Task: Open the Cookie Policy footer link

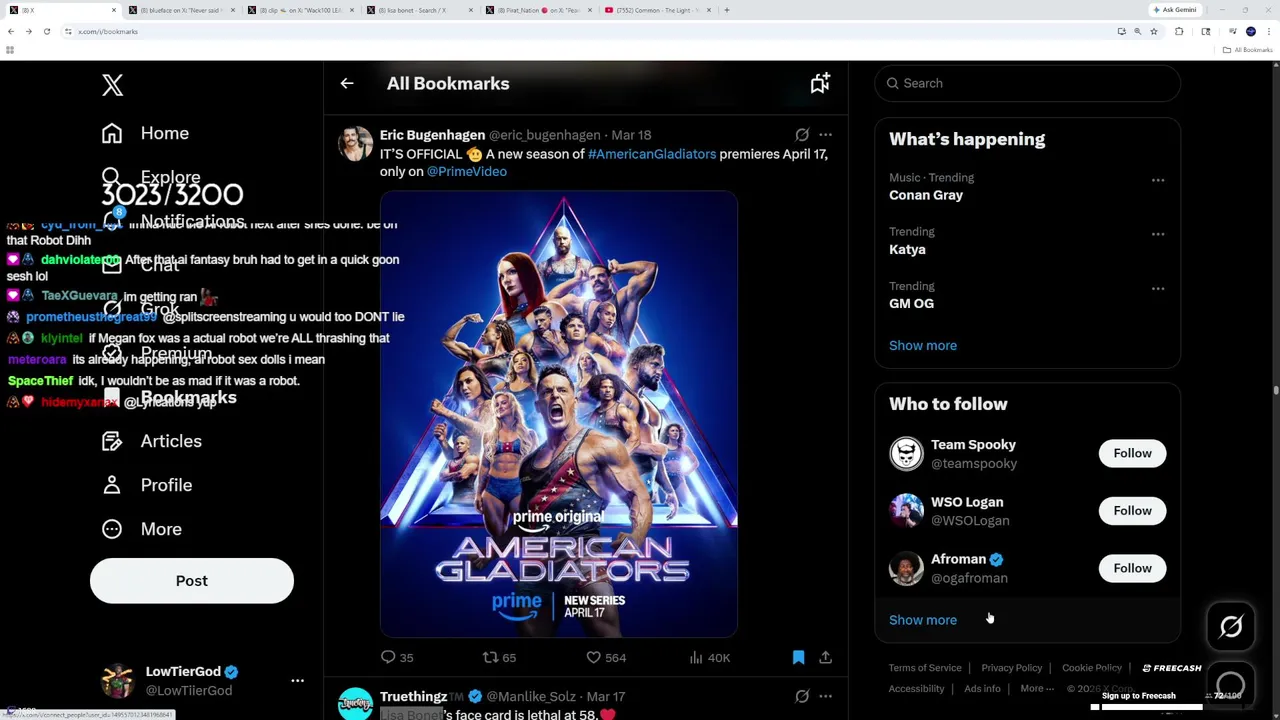Action: (x=1092, y=668)
